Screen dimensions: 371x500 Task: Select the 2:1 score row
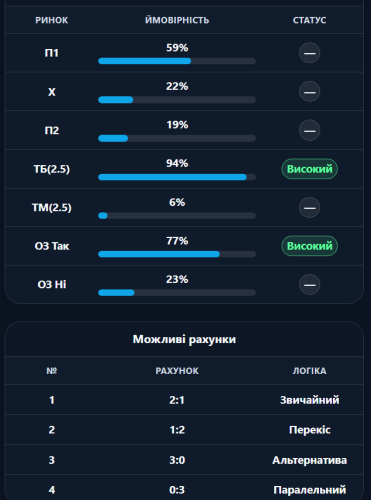[x=184, y=400]
